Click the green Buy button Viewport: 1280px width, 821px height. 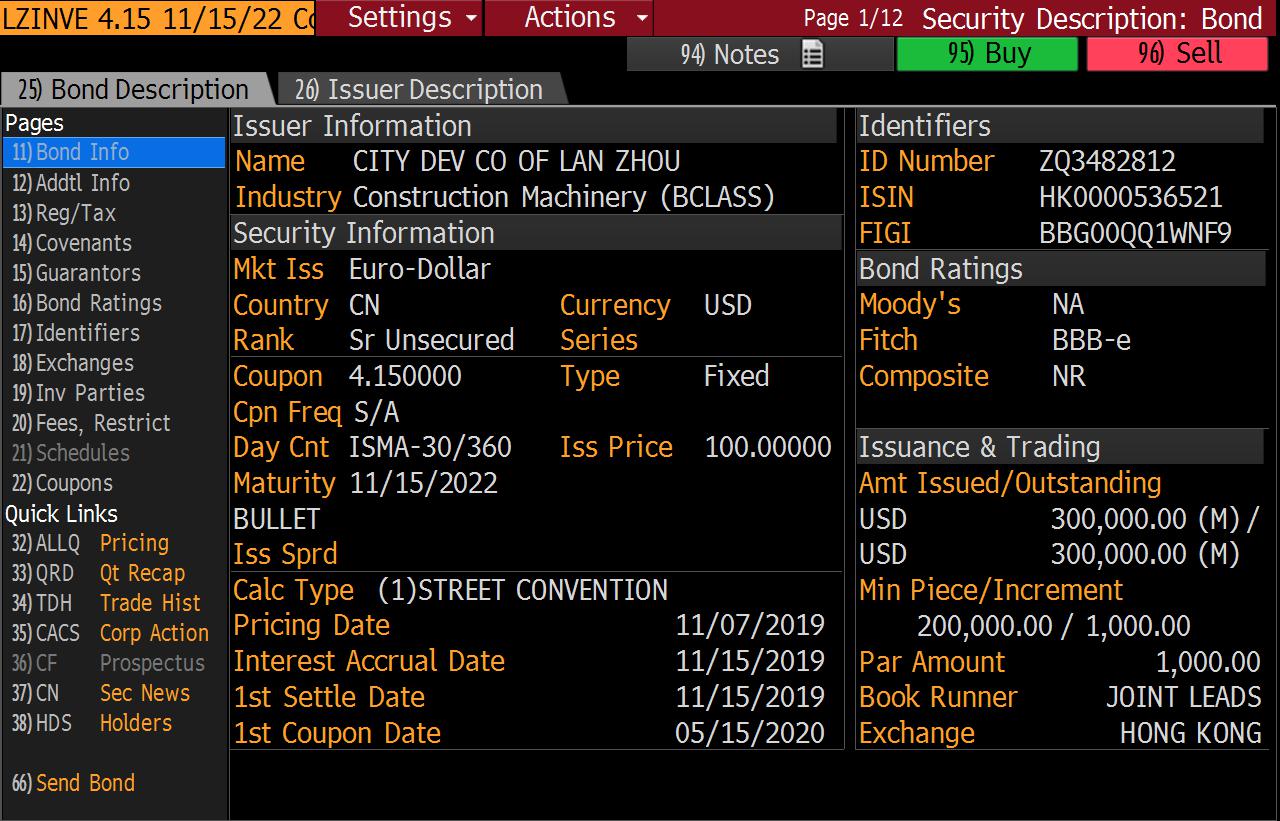[987, 54]
